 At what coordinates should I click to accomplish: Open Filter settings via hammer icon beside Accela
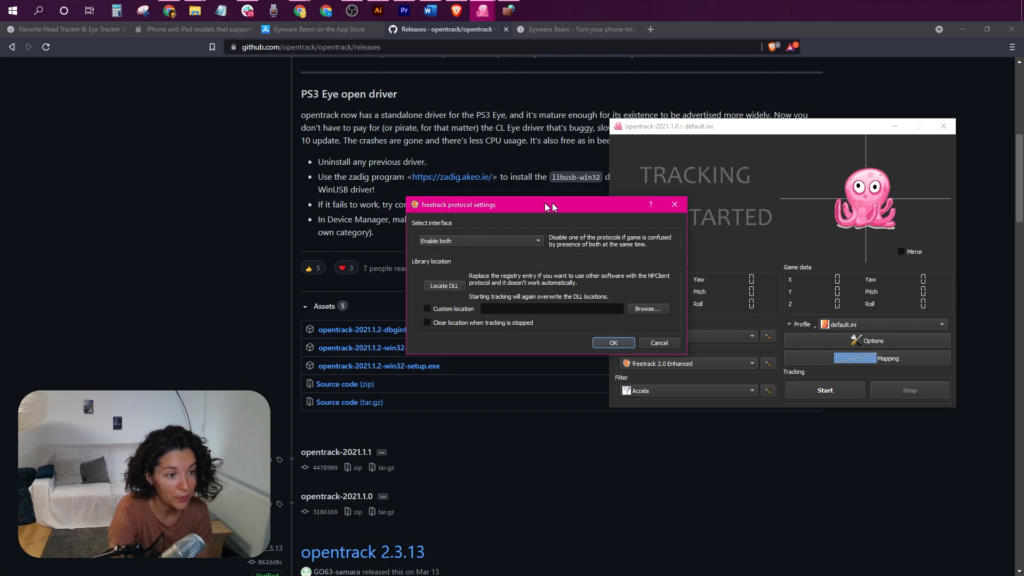pyautogui.click(x=767, y=391)
